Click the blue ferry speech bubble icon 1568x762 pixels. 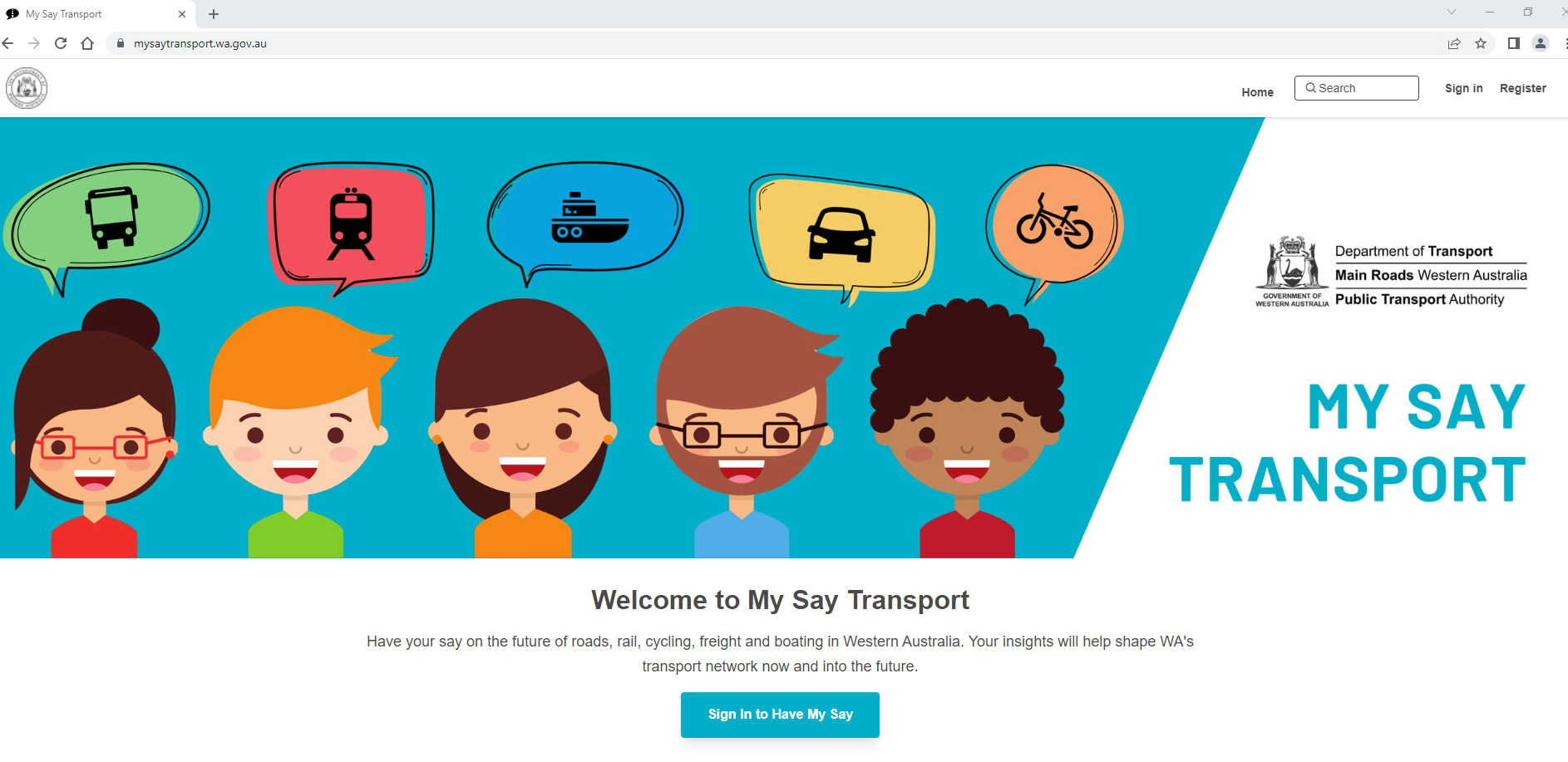(x=587, y=219)
